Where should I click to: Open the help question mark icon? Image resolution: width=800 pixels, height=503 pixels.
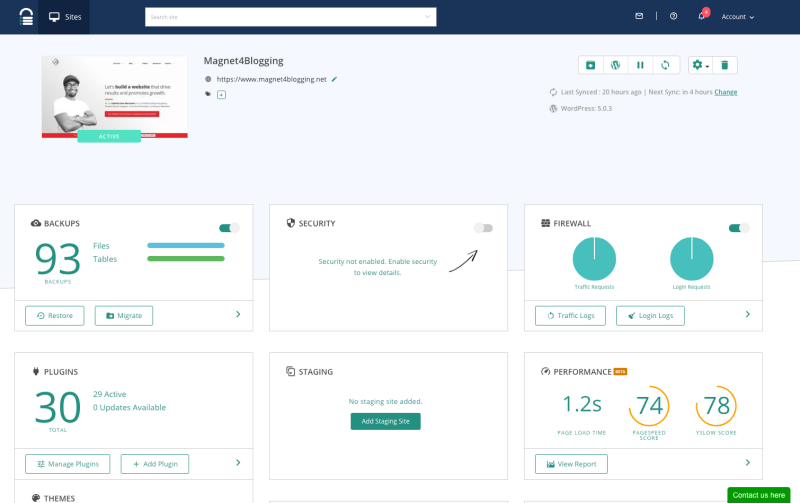pos(673,16)
